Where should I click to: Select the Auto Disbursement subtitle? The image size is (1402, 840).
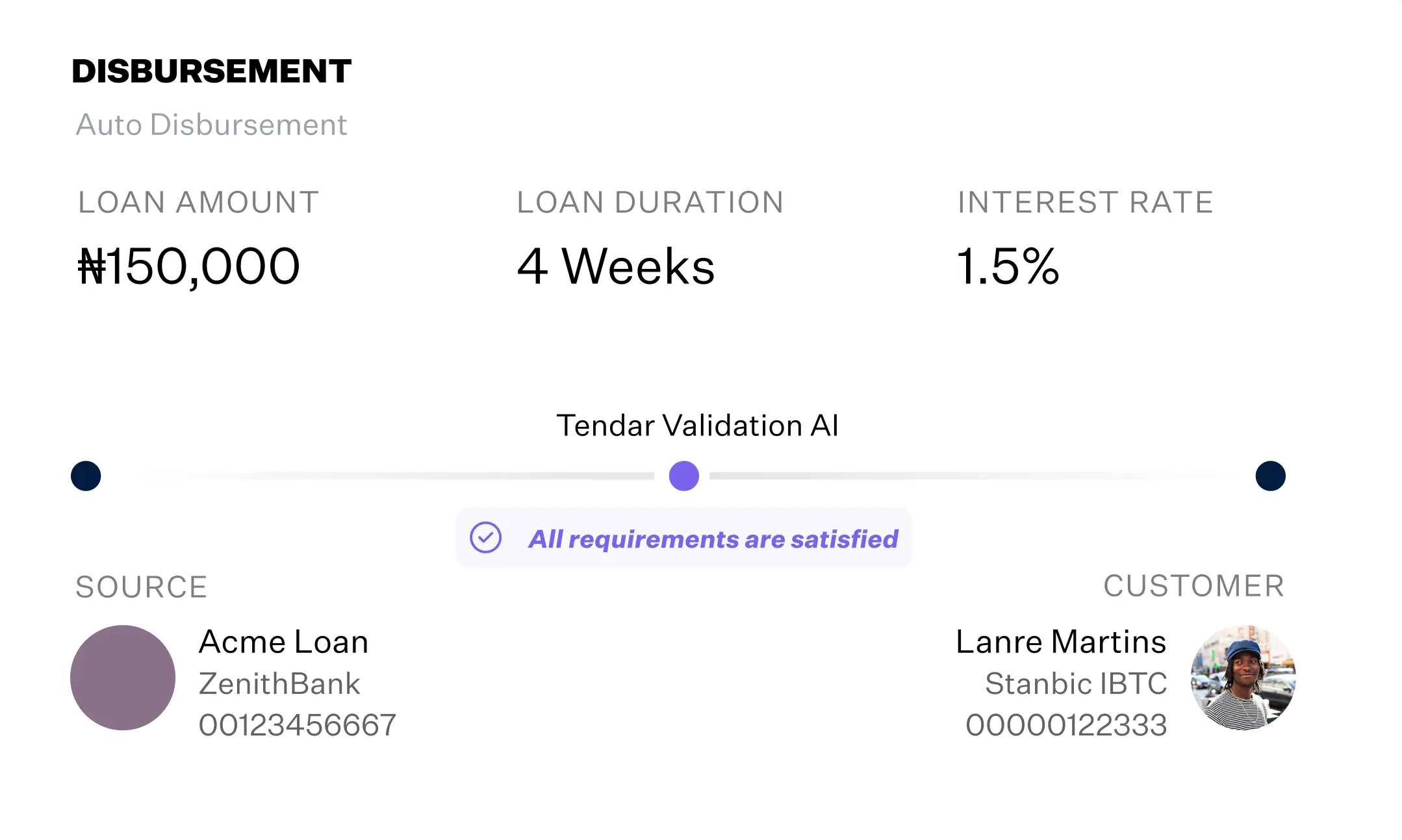[212, 125]
